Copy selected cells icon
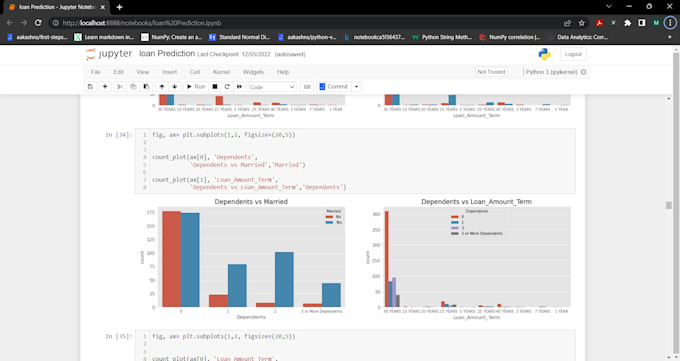680x361 pixels. point(133,87)
